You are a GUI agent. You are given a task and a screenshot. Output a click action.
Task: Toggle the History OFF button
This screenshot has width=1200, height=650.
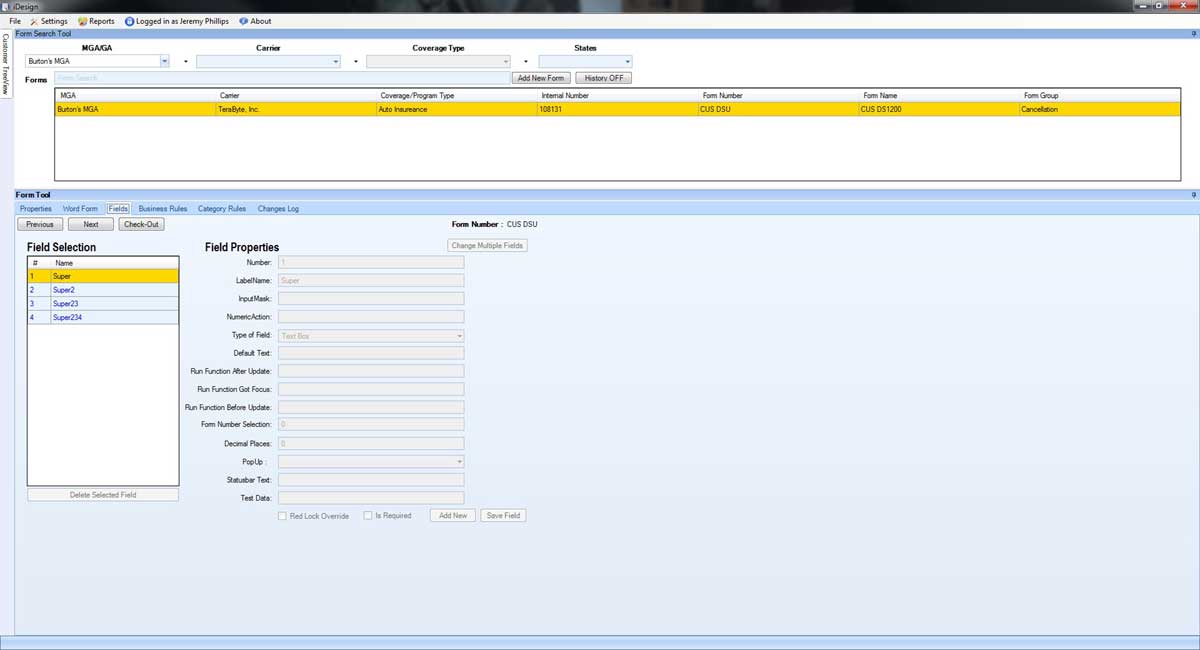[603, 78]
